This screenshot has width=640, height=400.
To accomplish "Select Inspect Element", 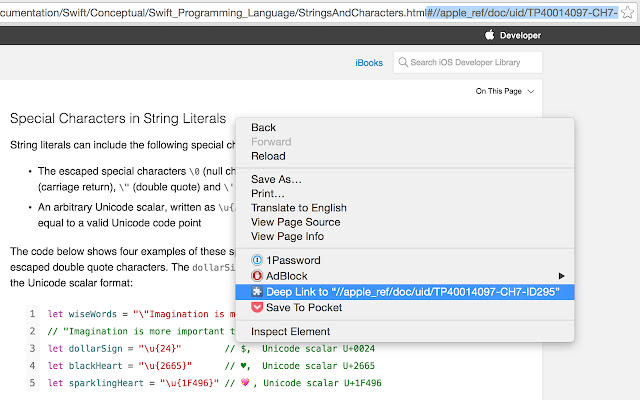I will (x=290, y=331).
